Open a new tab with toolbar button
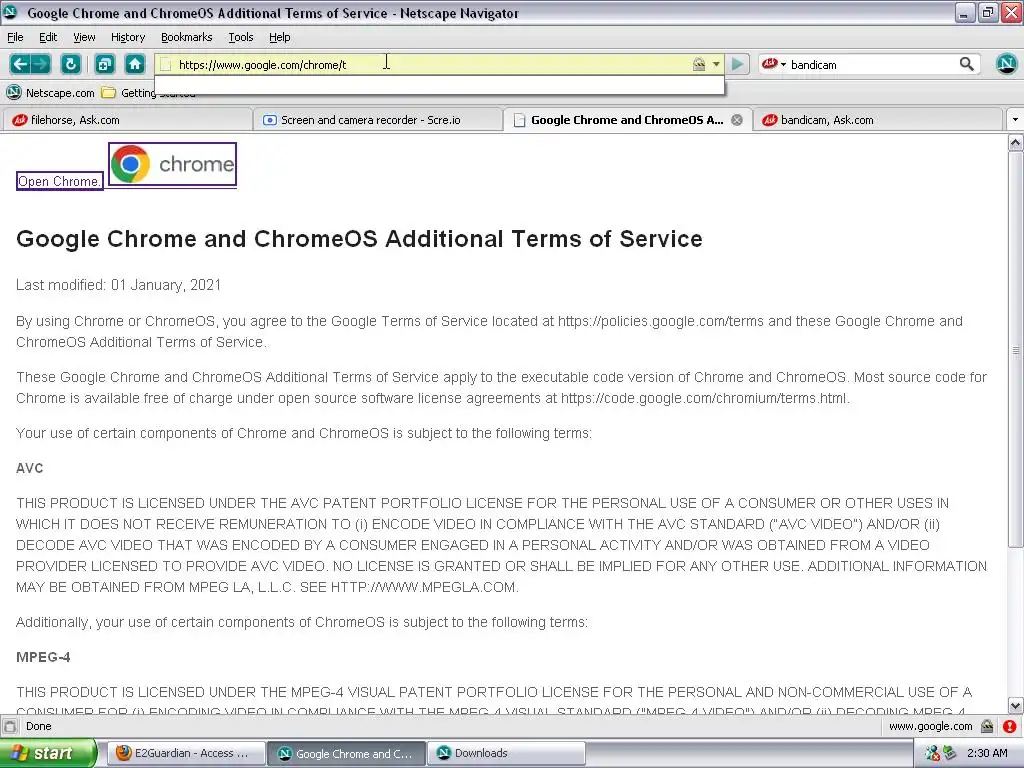This screenshot has width=1024, height=768. tap(104, 64)
